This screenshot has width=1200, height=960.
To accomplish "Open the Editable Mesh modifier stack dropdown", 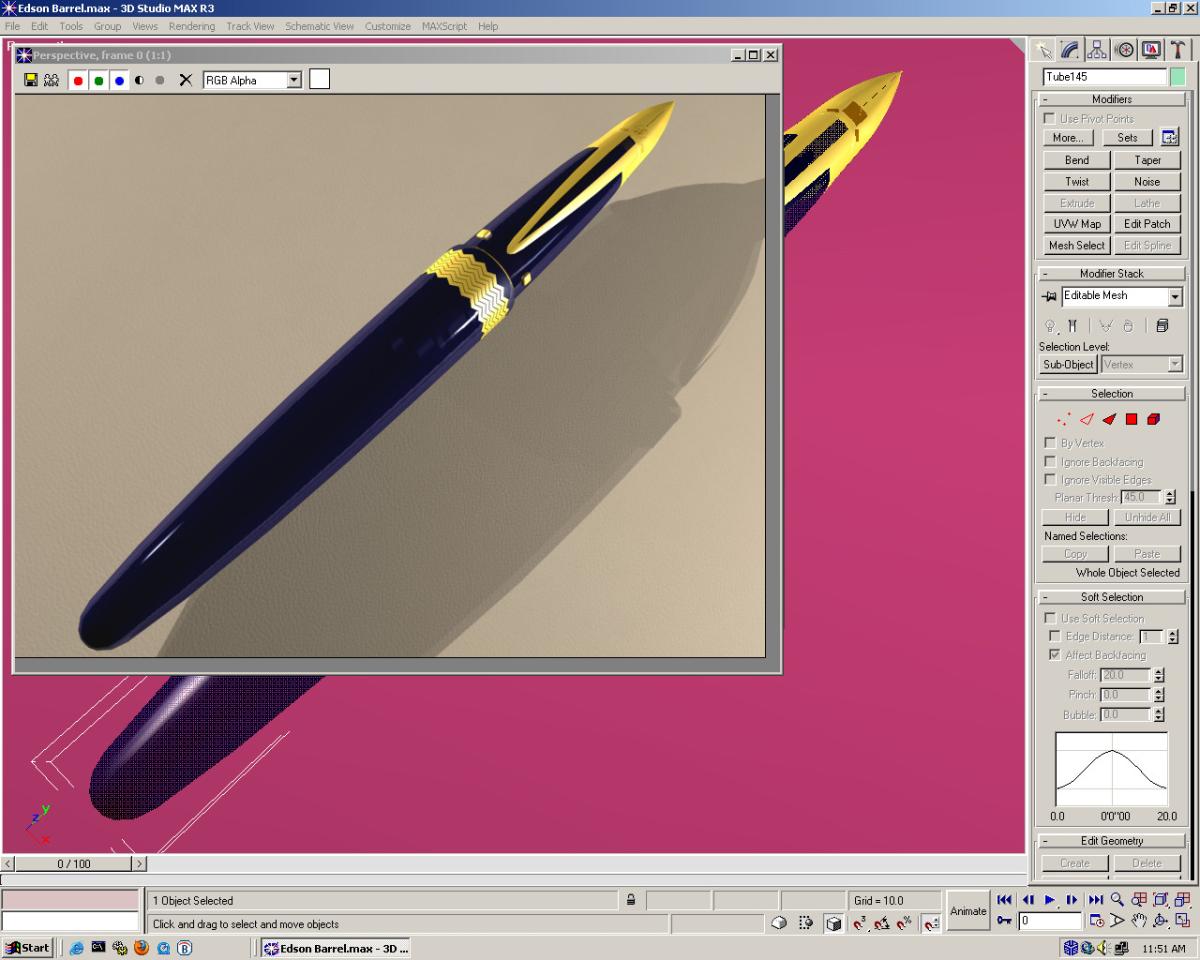I will point(1174,297).
